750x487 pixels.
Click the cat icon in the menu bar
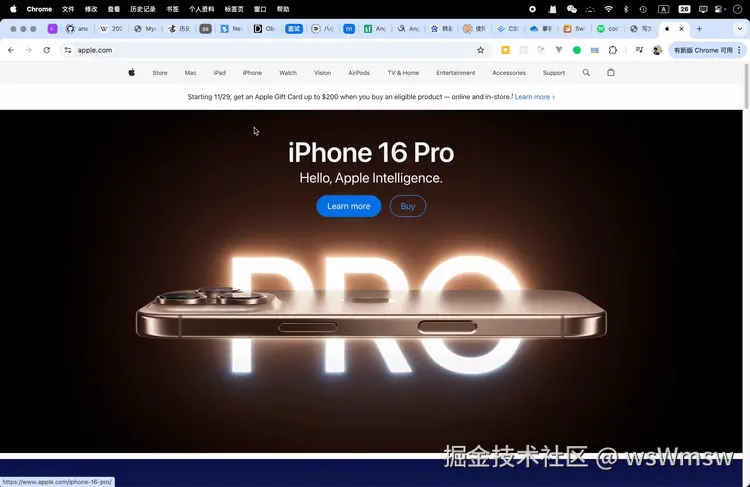[552, 9]
